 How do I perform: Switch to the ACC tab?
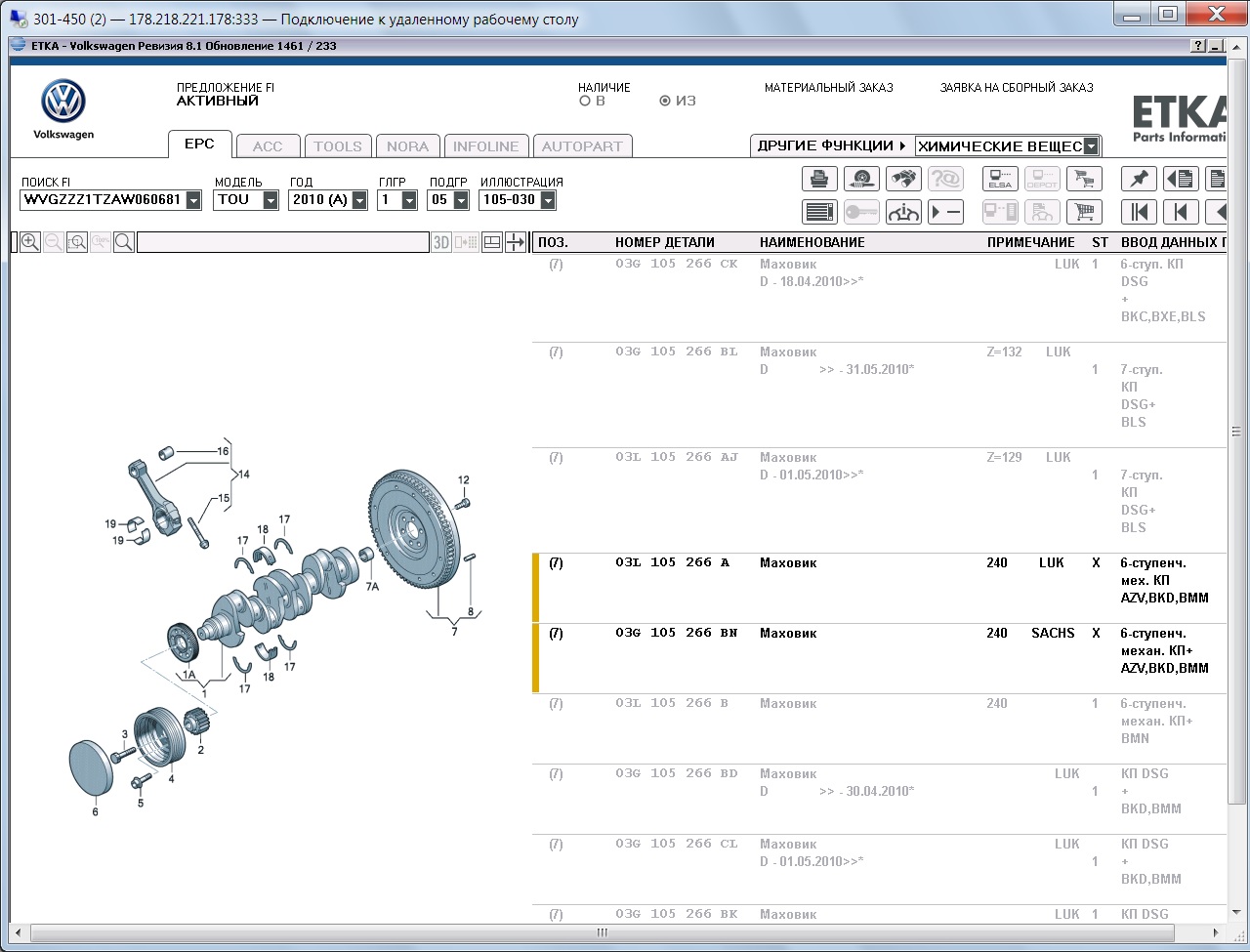(x=268, y=146)
